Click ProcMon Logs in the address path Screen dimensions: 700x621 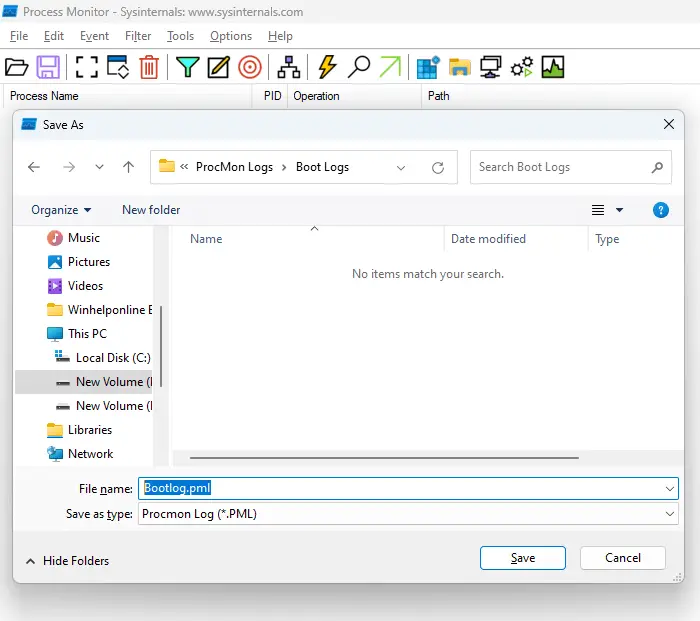coord(234,167)
